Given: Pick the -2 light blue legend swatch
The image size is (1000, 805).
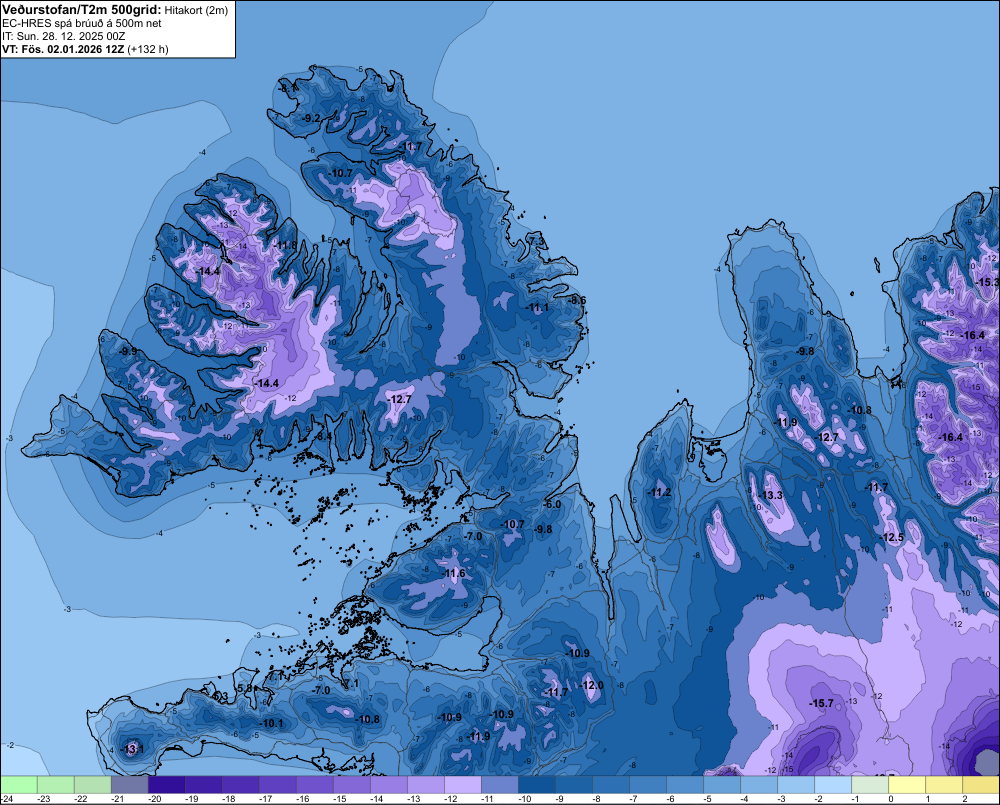Looking at the screenshot, I should click(832, 784).
